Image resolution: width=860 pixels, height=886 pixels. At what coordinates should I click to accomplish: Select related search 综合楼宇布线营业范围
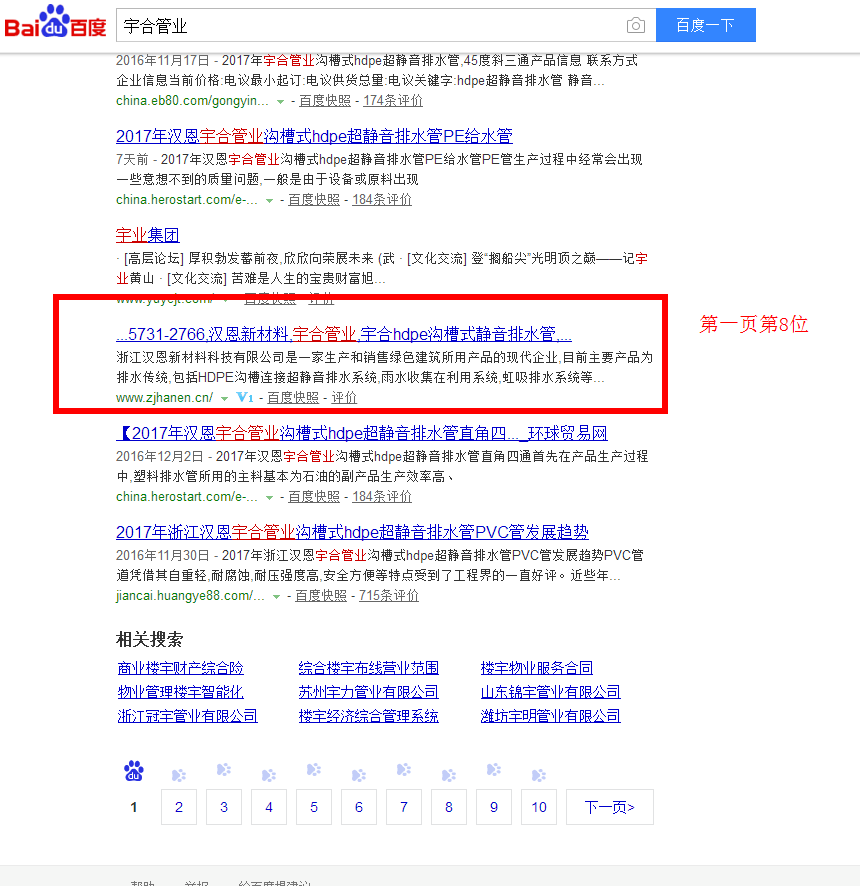pos(368,668)
